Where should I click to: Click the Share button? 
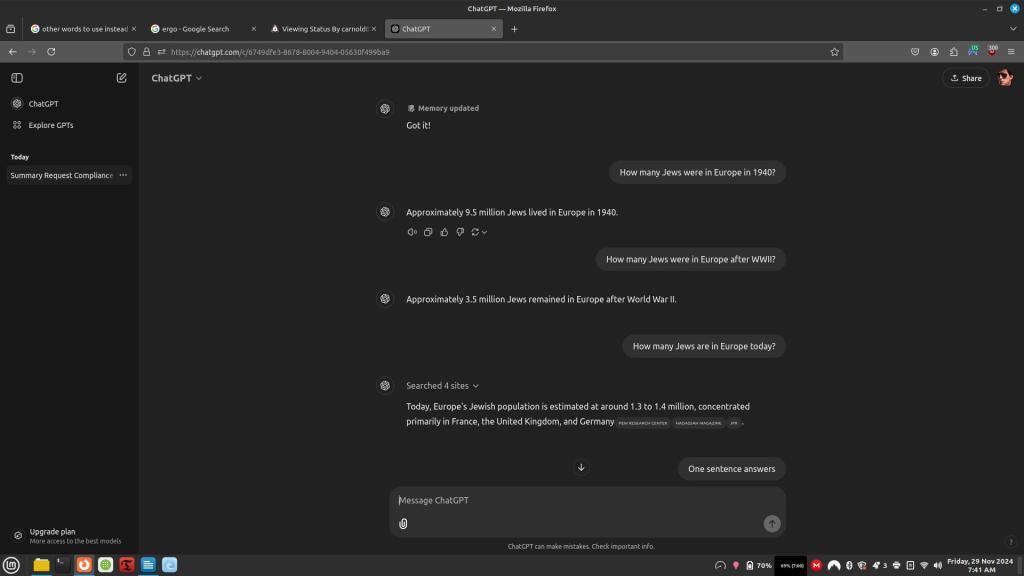(x=966, y=78)
